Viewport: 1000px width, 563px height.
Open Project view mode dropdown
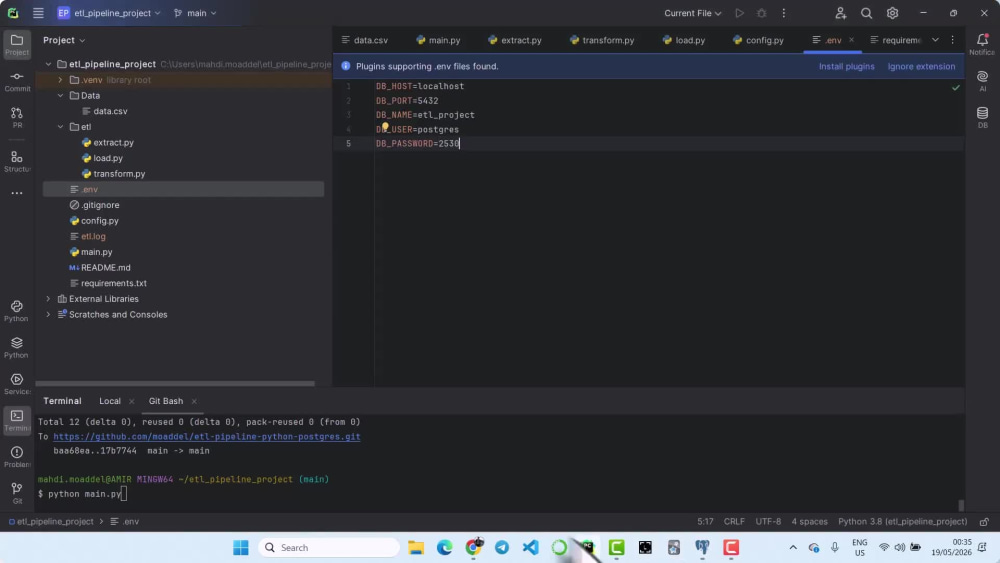(64, 40)
